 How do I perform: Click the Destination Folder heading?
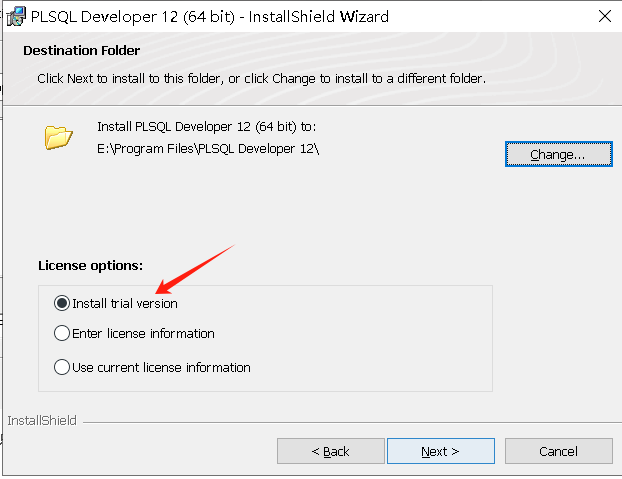coord(81,50)
